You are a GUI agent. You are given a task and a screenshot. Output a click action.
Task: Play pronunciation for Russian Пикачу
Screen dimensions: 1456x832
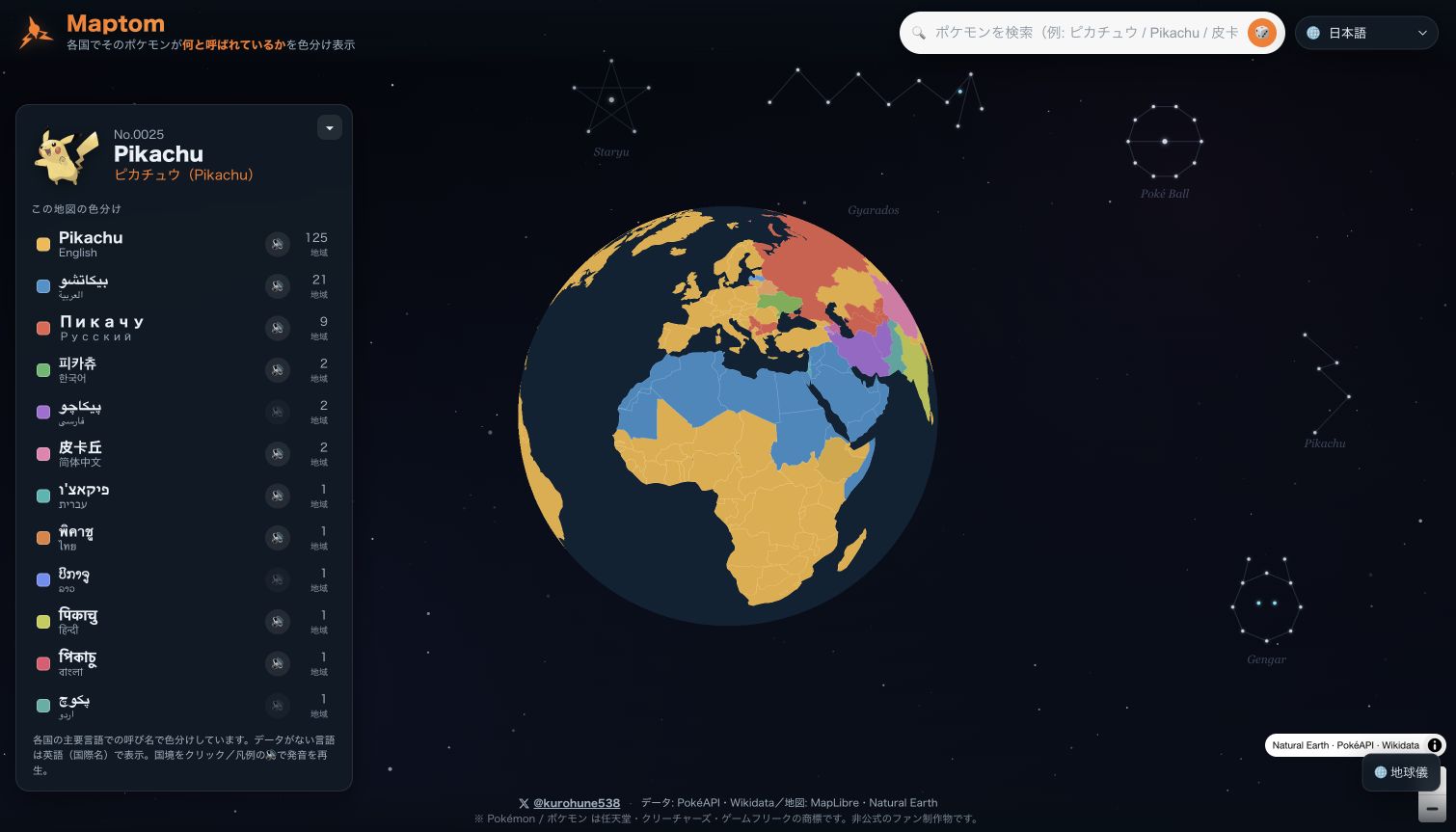click(278, 328)
